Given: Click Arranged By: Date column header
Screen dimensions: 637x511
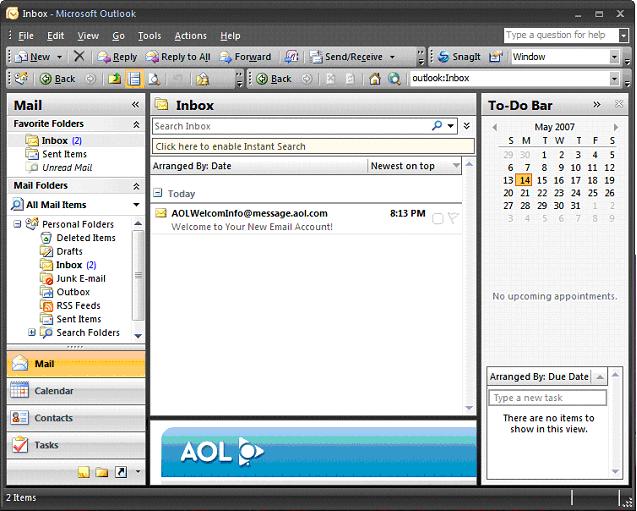Looking at the screenshot, I should 259,166.
